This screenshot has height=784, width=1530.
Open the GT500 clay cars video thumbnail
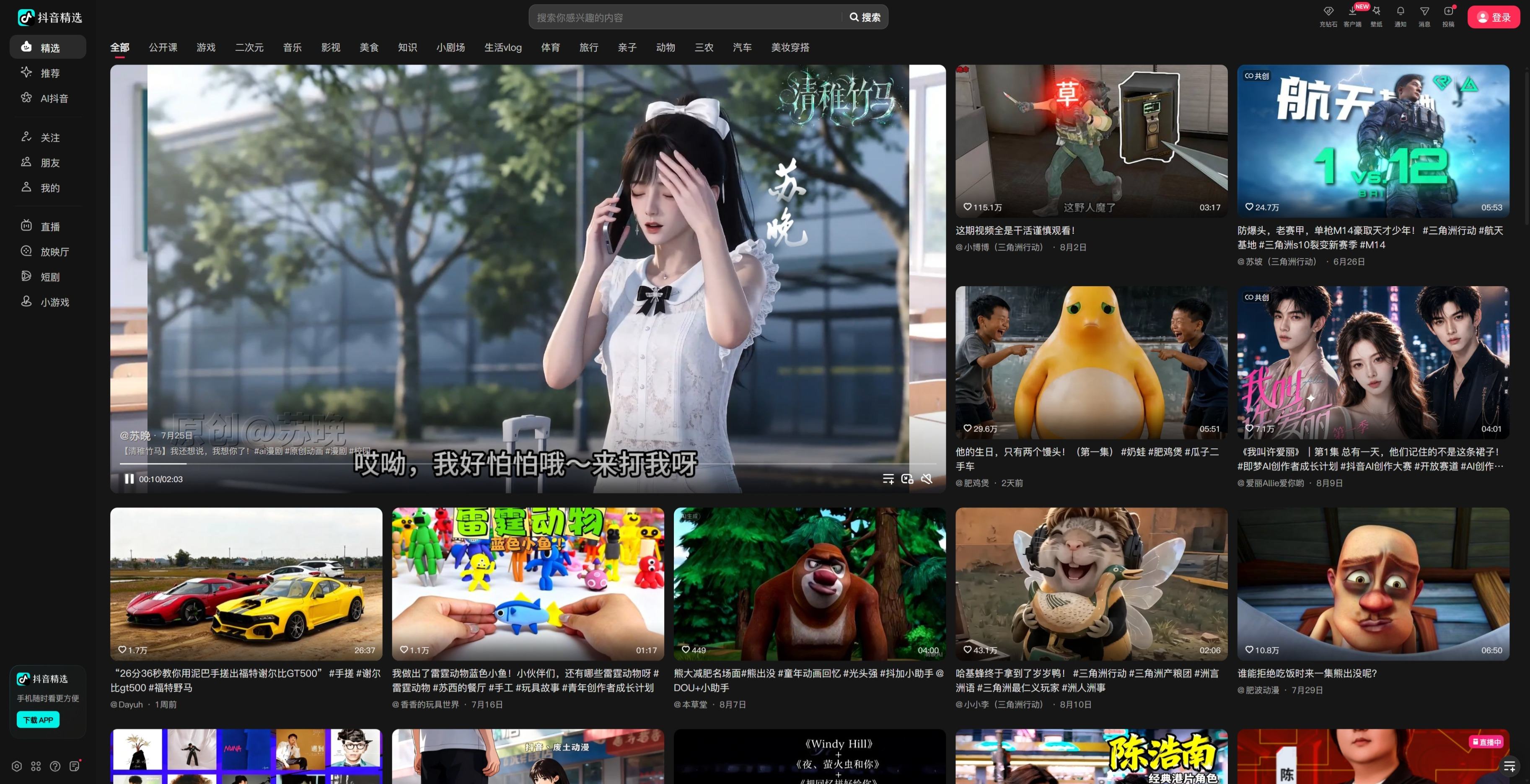coord(246,584)
